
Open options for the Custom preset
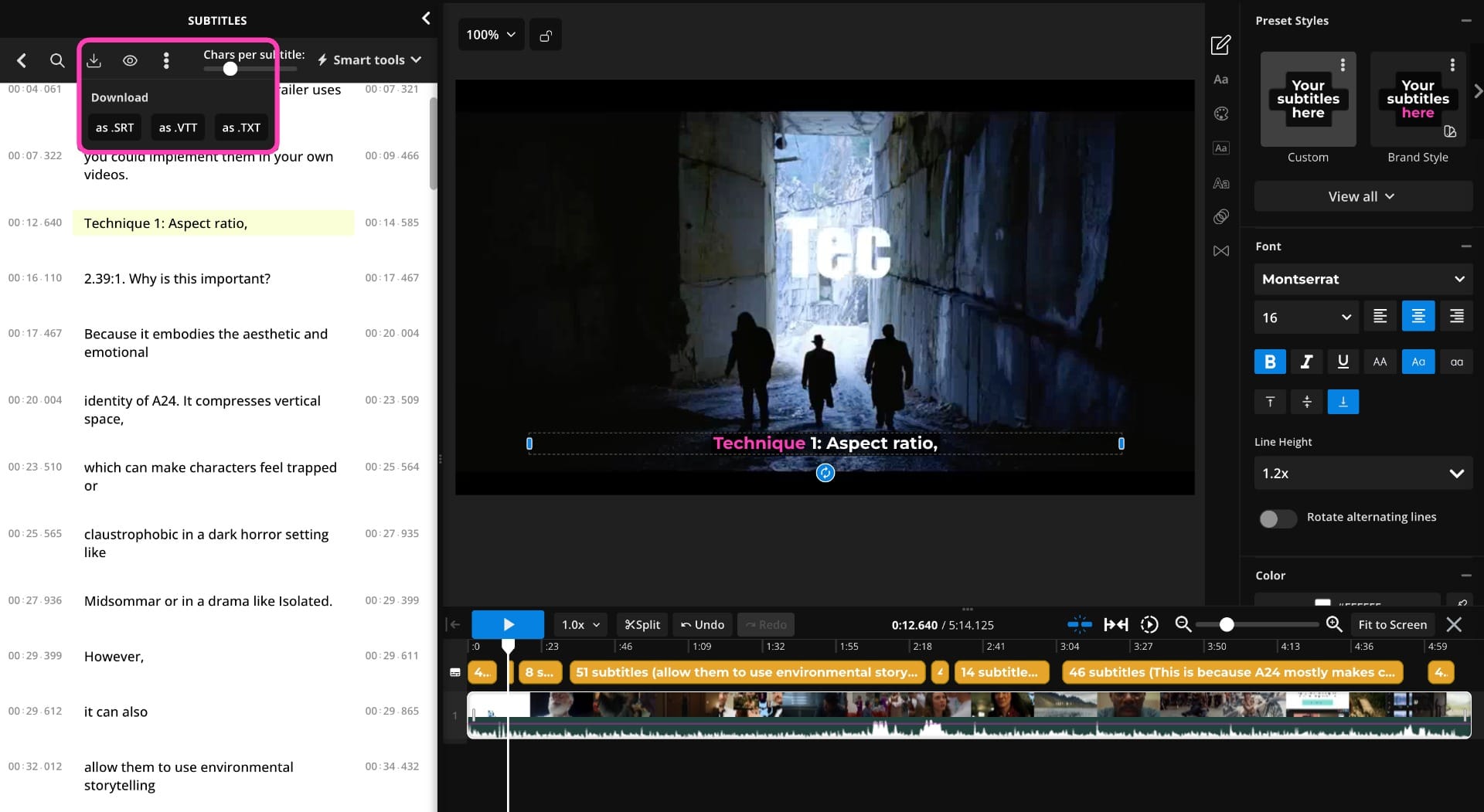(x=1343, y=65)
